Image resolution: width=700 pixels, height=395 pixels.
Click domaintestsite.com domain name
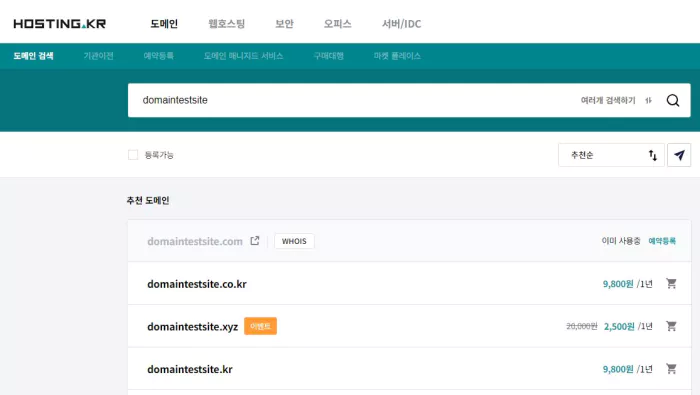pyautogui.click(x=195, y=241)
